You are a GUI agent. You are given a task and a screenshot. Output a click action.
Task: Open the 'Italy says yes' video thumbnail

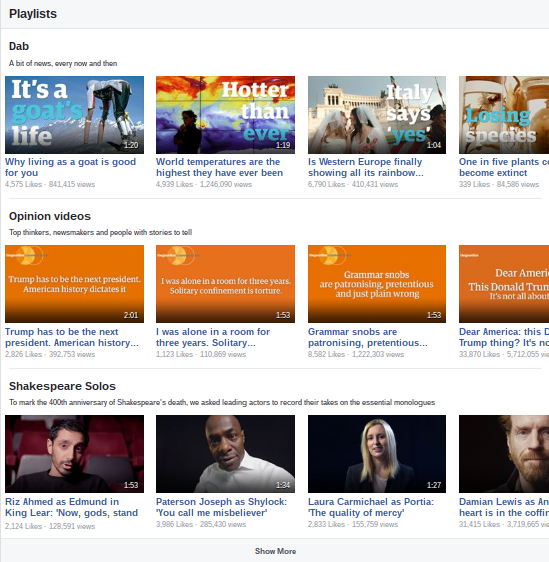coord(377,115)
